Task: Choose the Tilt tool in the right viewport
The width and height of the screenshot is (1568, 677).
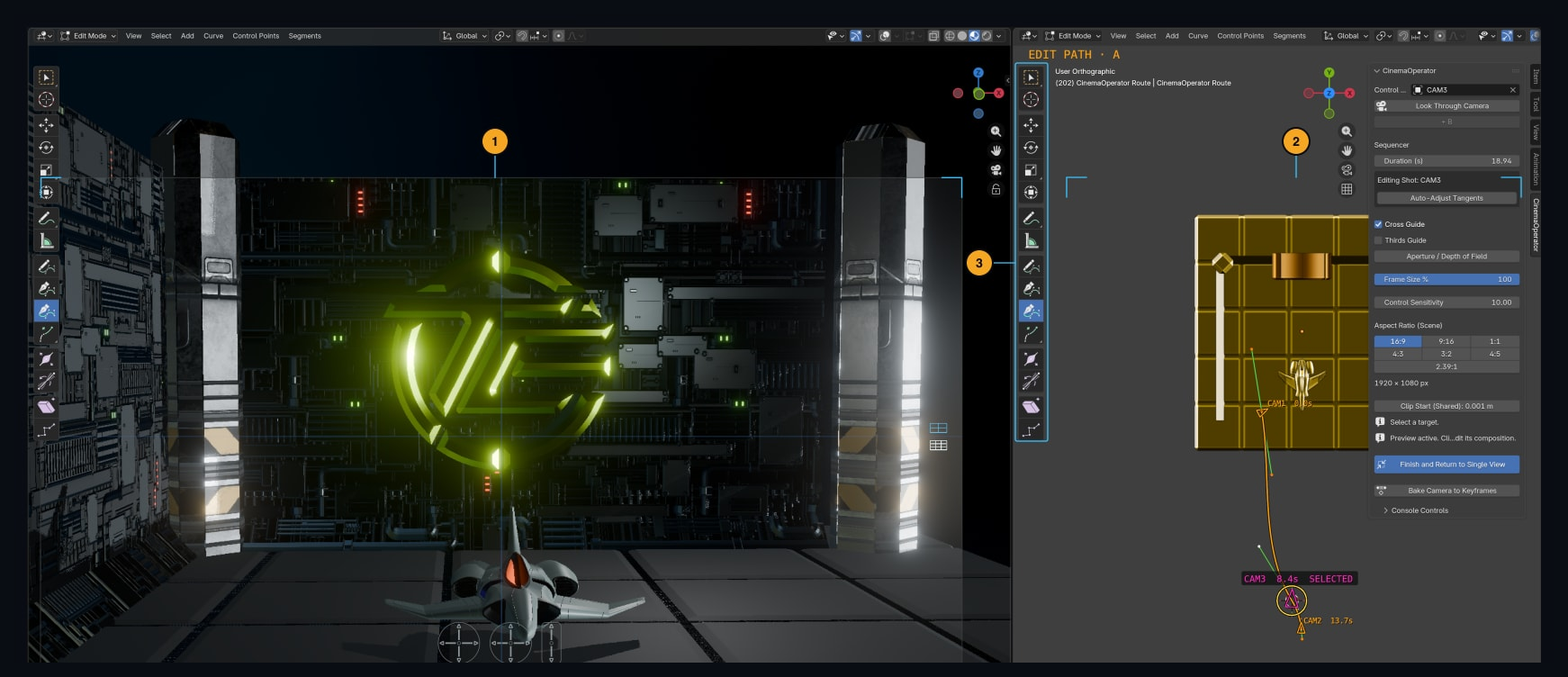Action: pyautogui.click(x=1031, y=382)
